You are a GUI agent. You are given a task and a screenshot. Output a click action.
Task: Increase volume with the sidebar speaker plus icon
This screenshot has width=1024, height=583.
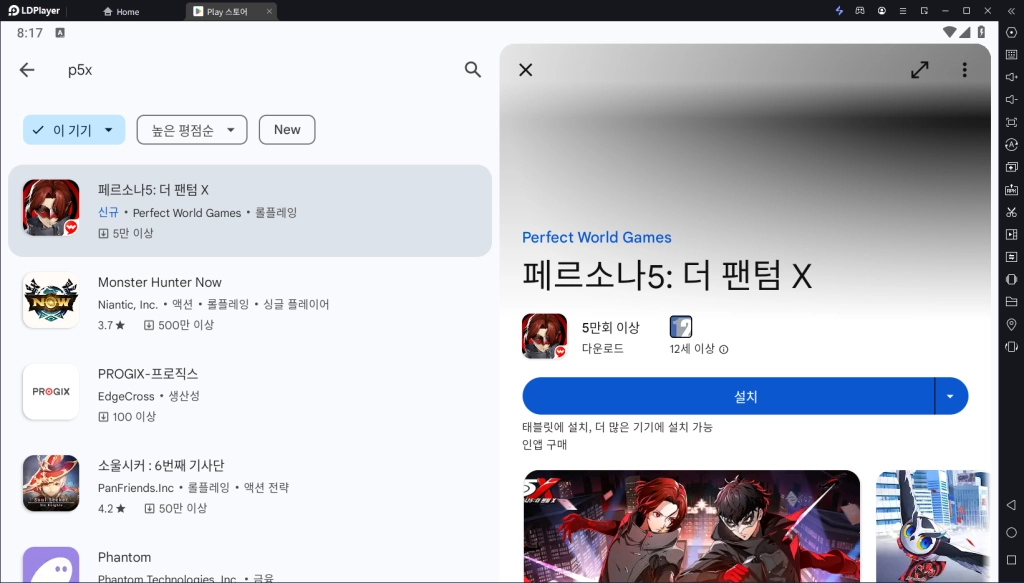pyautogui.click(x=1011, y=77)
